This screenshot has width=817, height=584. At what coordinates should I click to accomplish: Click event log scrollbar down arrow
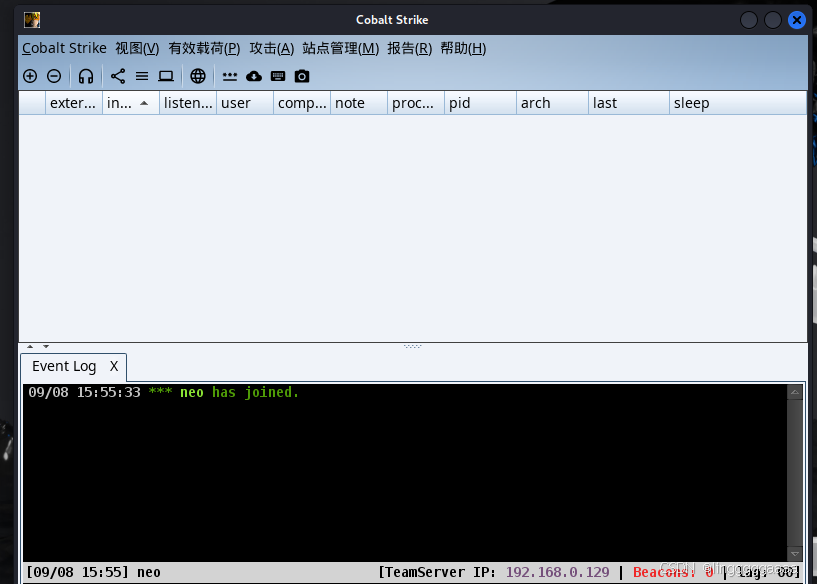(795, 554)
